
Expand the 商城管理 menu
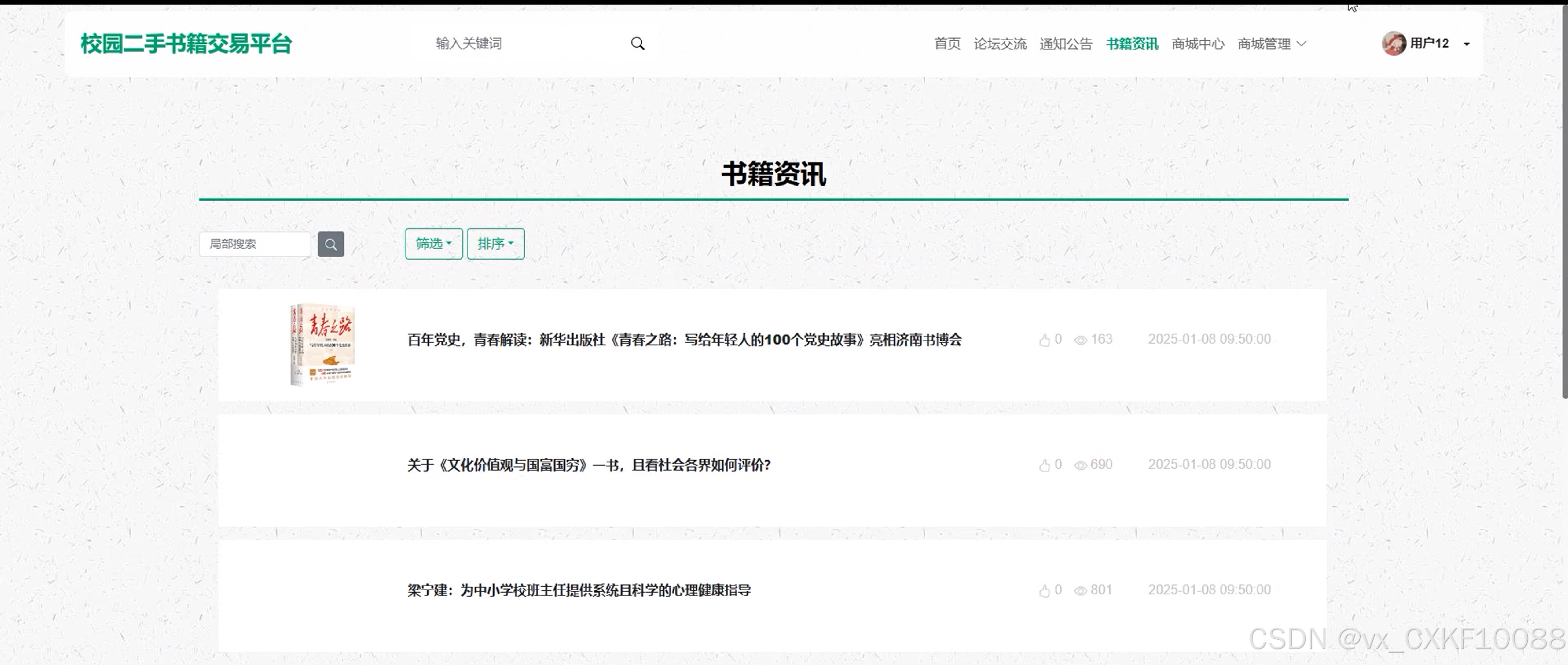pyautogui.click(x=1271, y=44)
